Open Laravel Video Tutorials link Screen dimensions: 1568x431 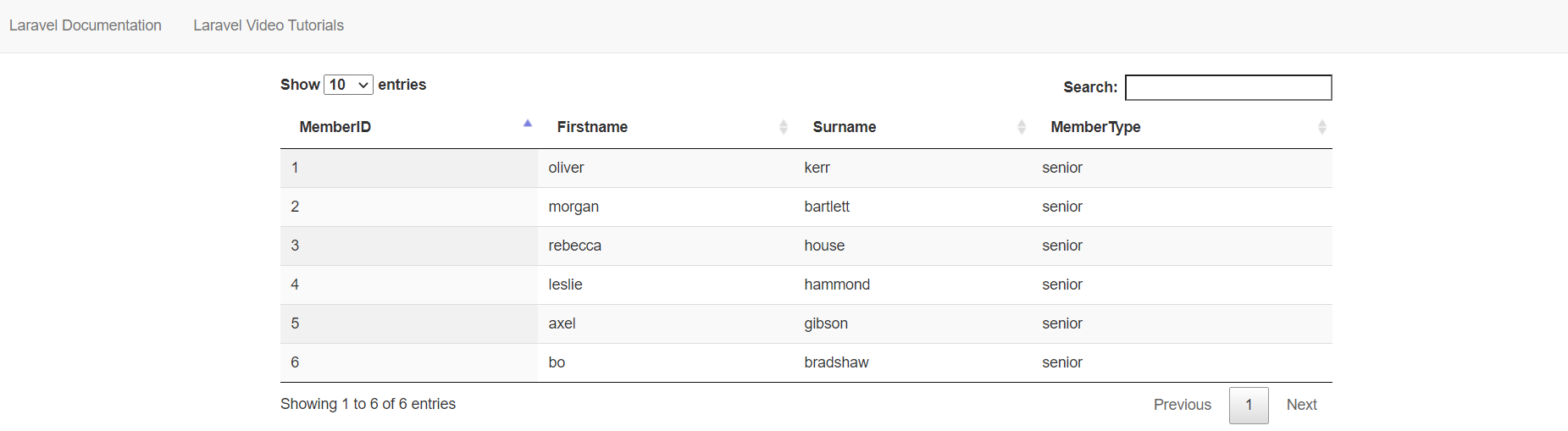coord(269,25)
